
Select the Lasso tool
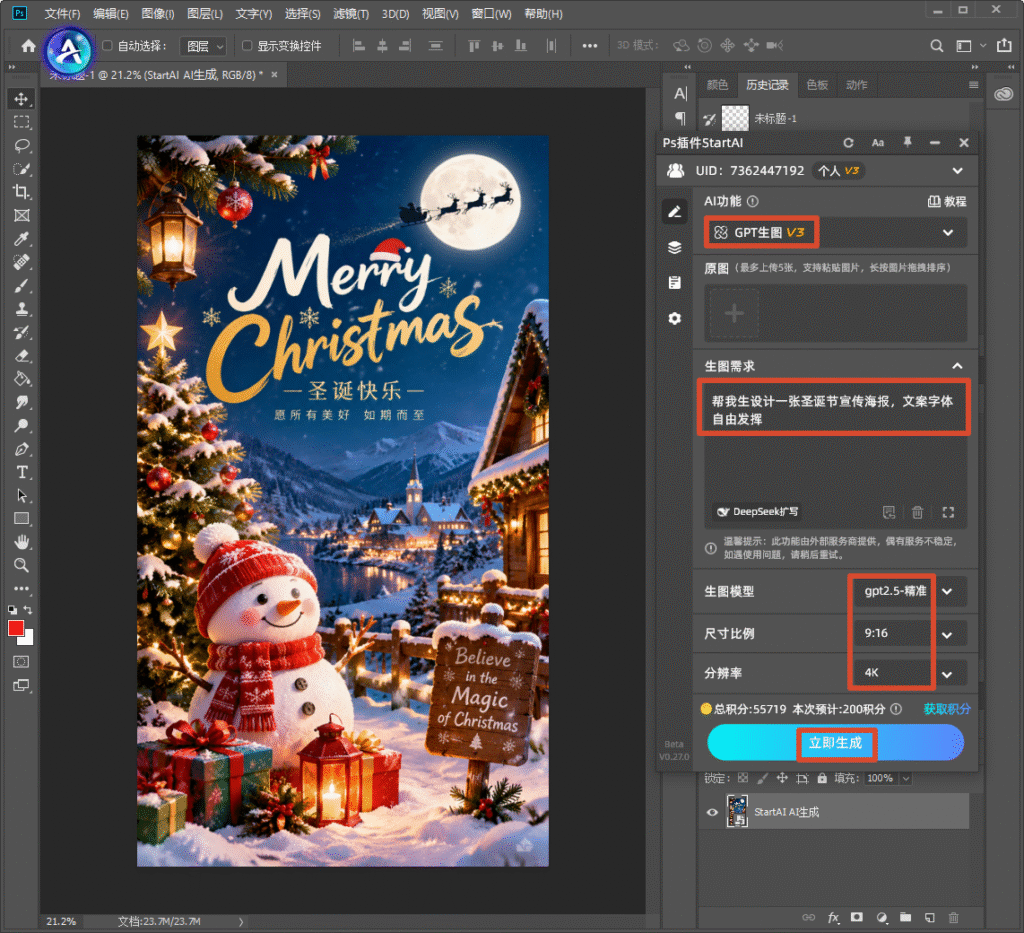[x=22, y=145]
